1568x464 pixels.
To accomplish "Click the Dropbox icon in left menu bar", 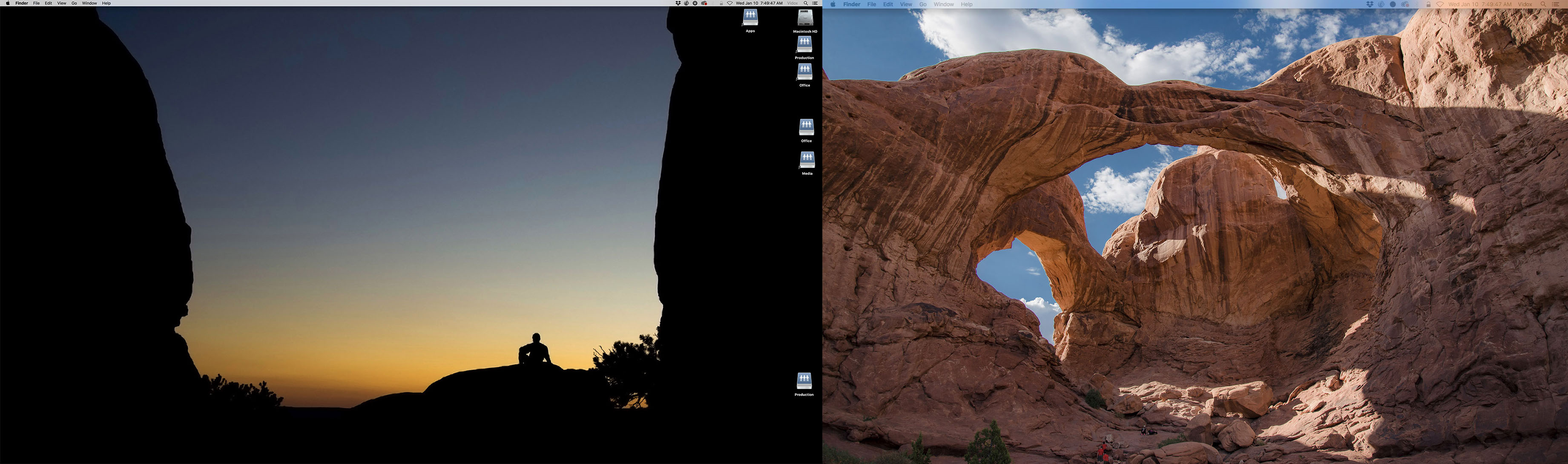I will 678,3.
